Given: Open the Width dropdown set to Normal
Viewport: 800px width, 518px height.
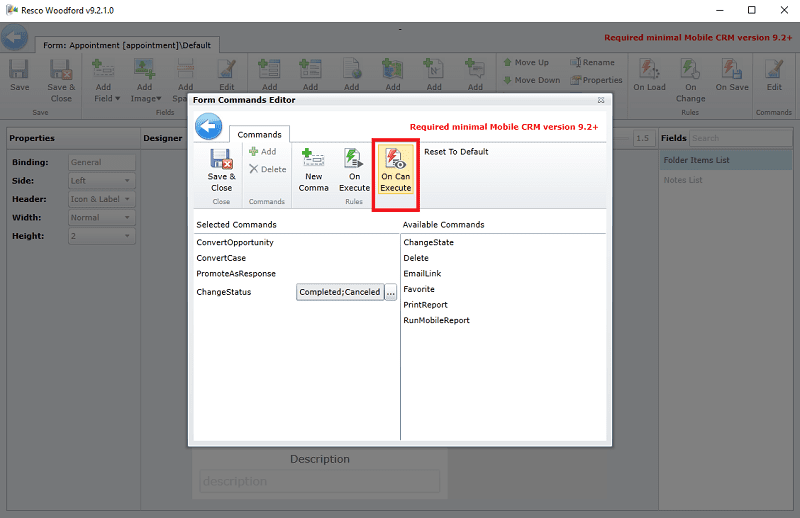Looking at the screenshot, I should click(102, 217).
